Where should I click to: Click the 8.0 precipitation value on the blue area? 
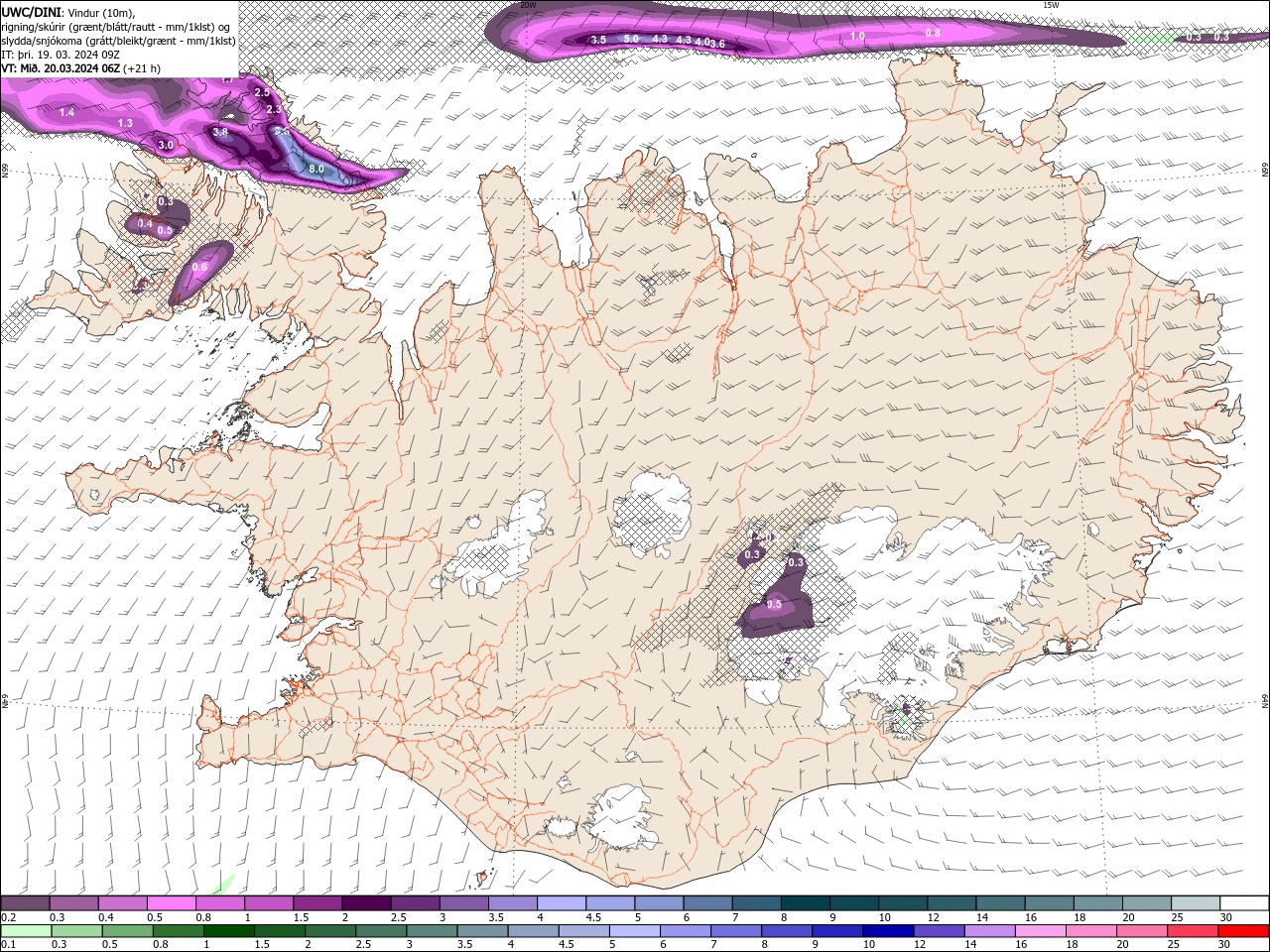317,170
